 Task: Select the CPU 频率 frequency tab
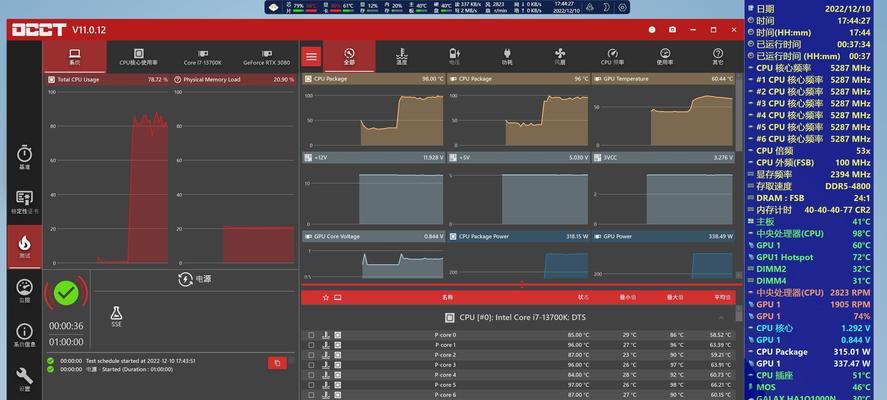612,56
